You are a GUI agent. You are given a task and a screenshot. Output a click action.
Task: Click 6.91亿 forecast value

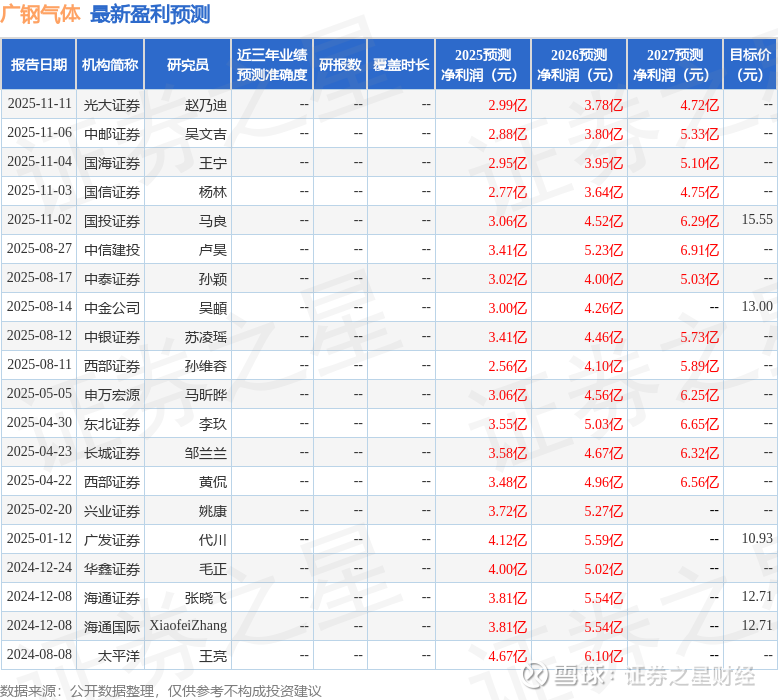point(699,250)
